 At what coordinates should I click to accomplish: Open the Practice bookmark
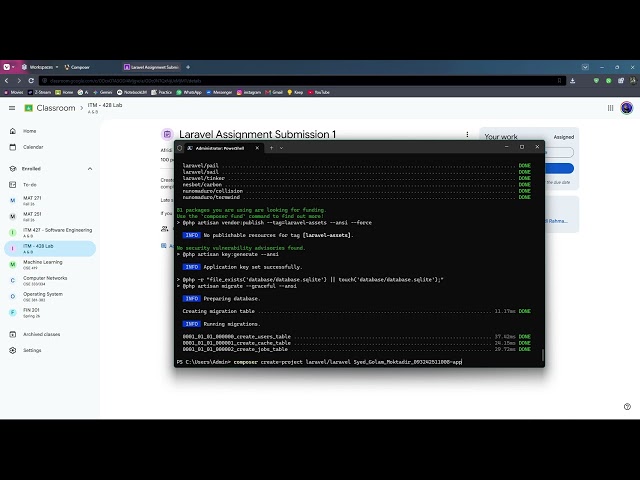(x=162, y=92)
